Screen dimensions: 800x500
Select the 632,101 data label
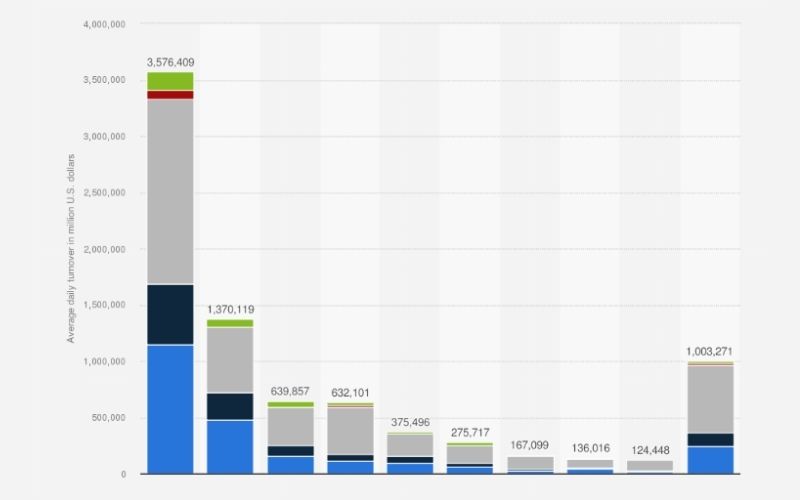coord(350,392)
